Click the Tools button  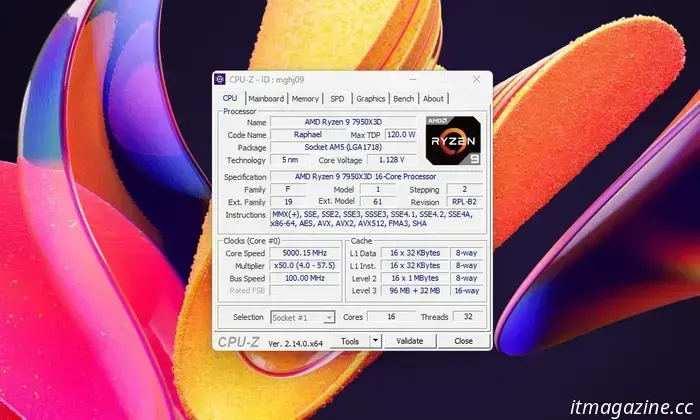350,341
